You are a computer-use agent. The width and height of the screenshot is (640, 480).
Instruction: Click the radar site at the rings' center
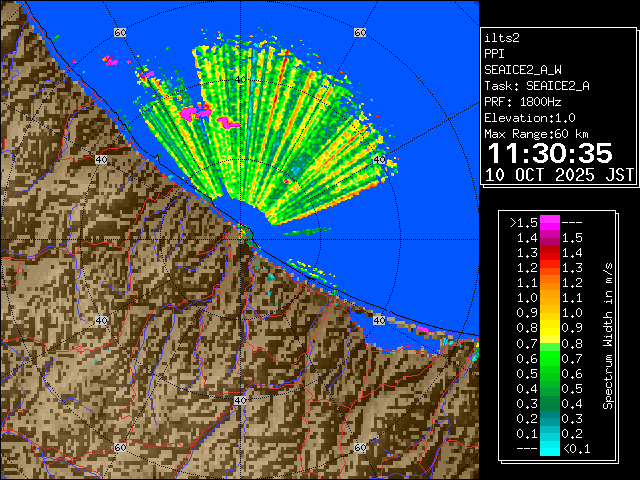click(240, 233)
